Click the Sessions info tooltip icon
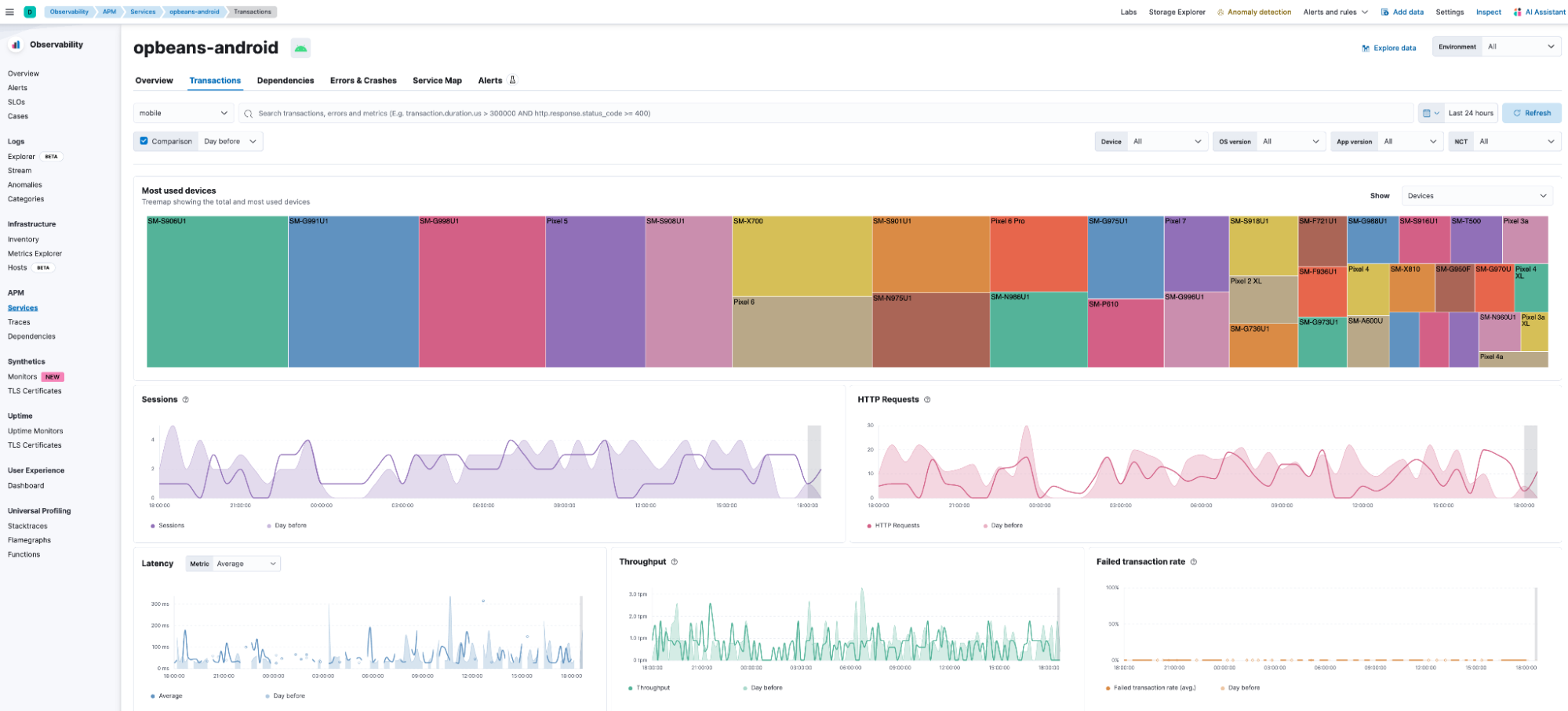 click(186, 400)
